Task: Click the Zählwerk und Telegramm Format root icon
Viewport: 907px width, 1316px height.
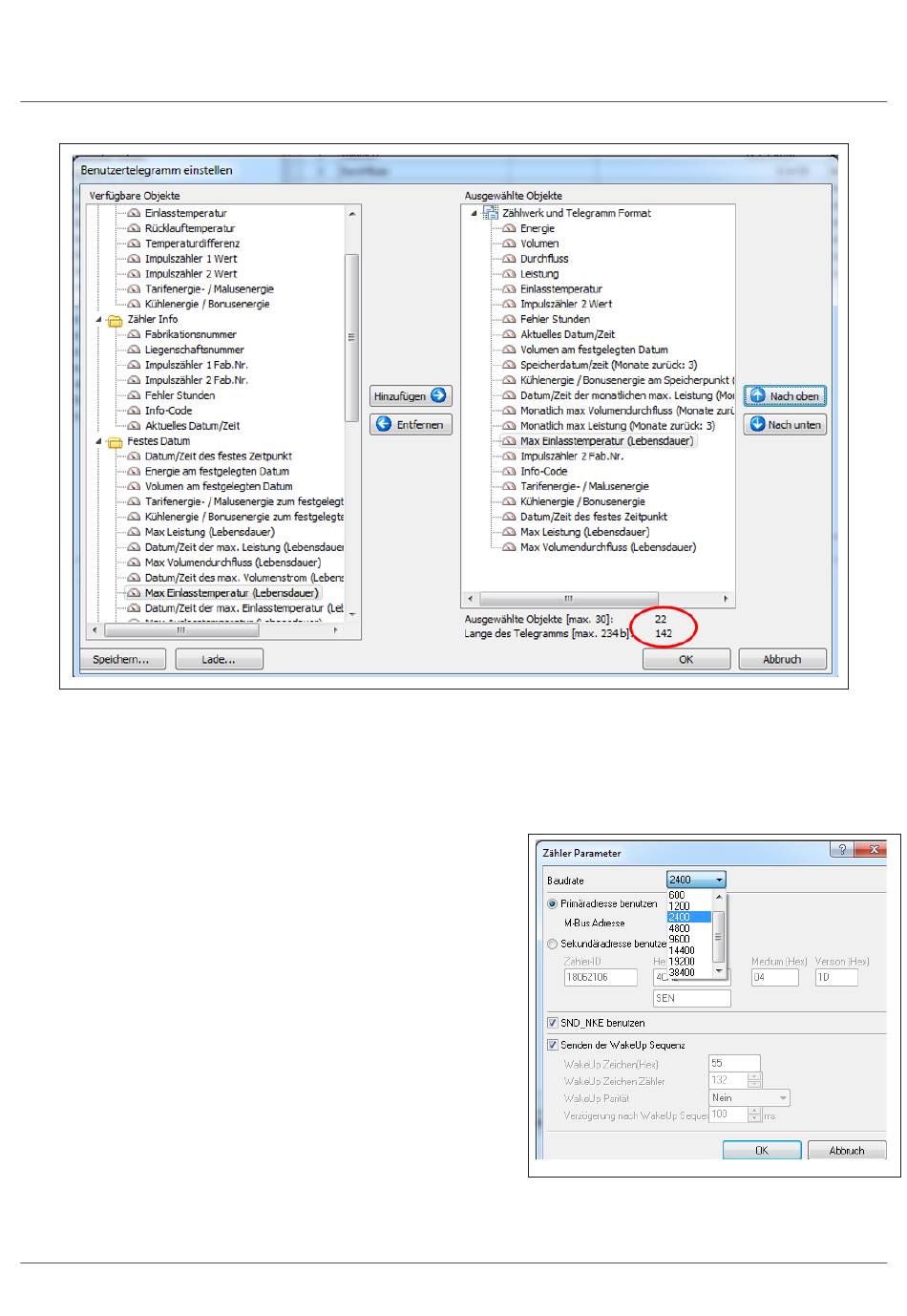Action: click(491, 213)
